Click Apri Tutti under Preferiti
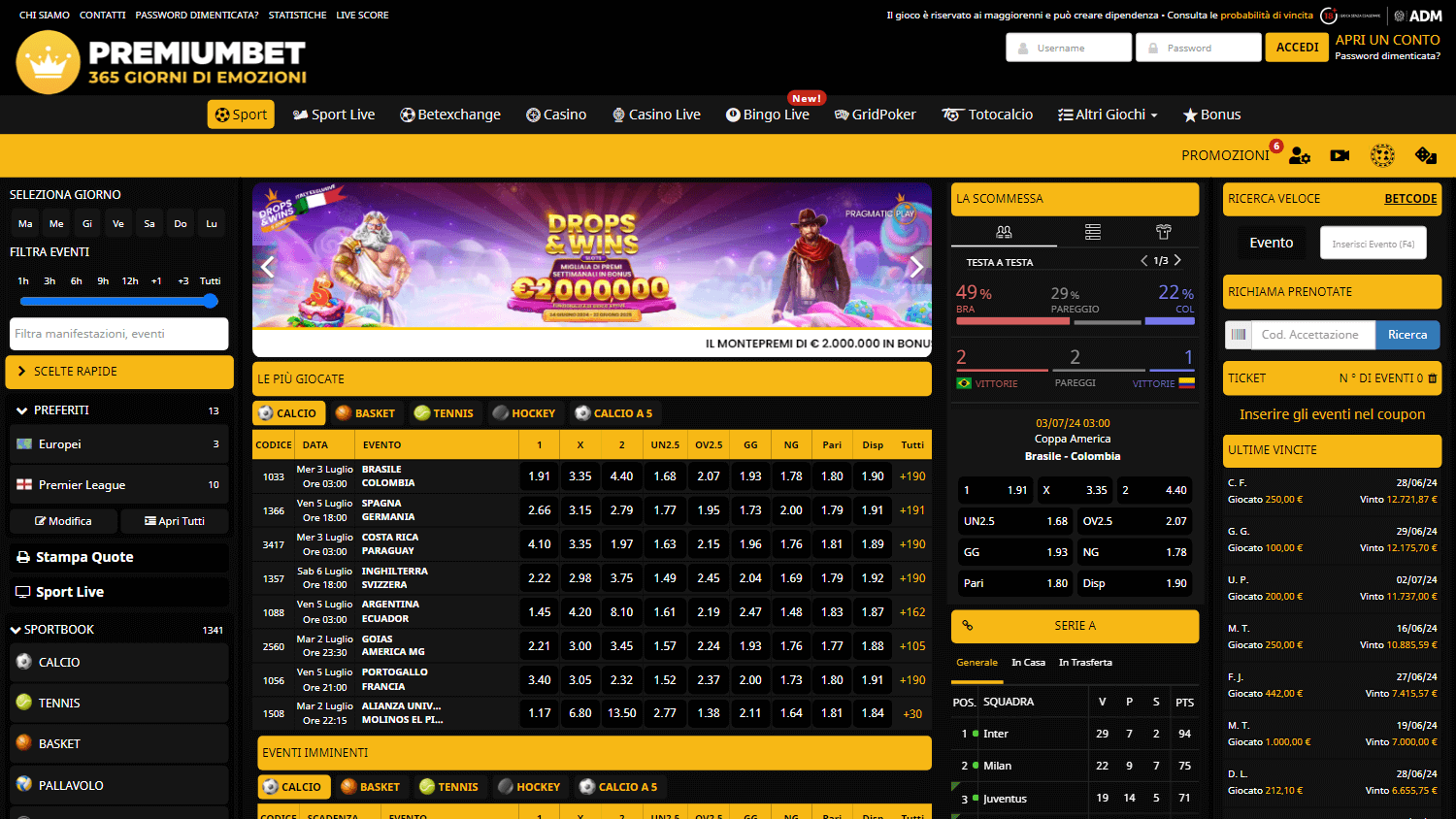Screen dimensions: 1456x819 pos(175,521)
